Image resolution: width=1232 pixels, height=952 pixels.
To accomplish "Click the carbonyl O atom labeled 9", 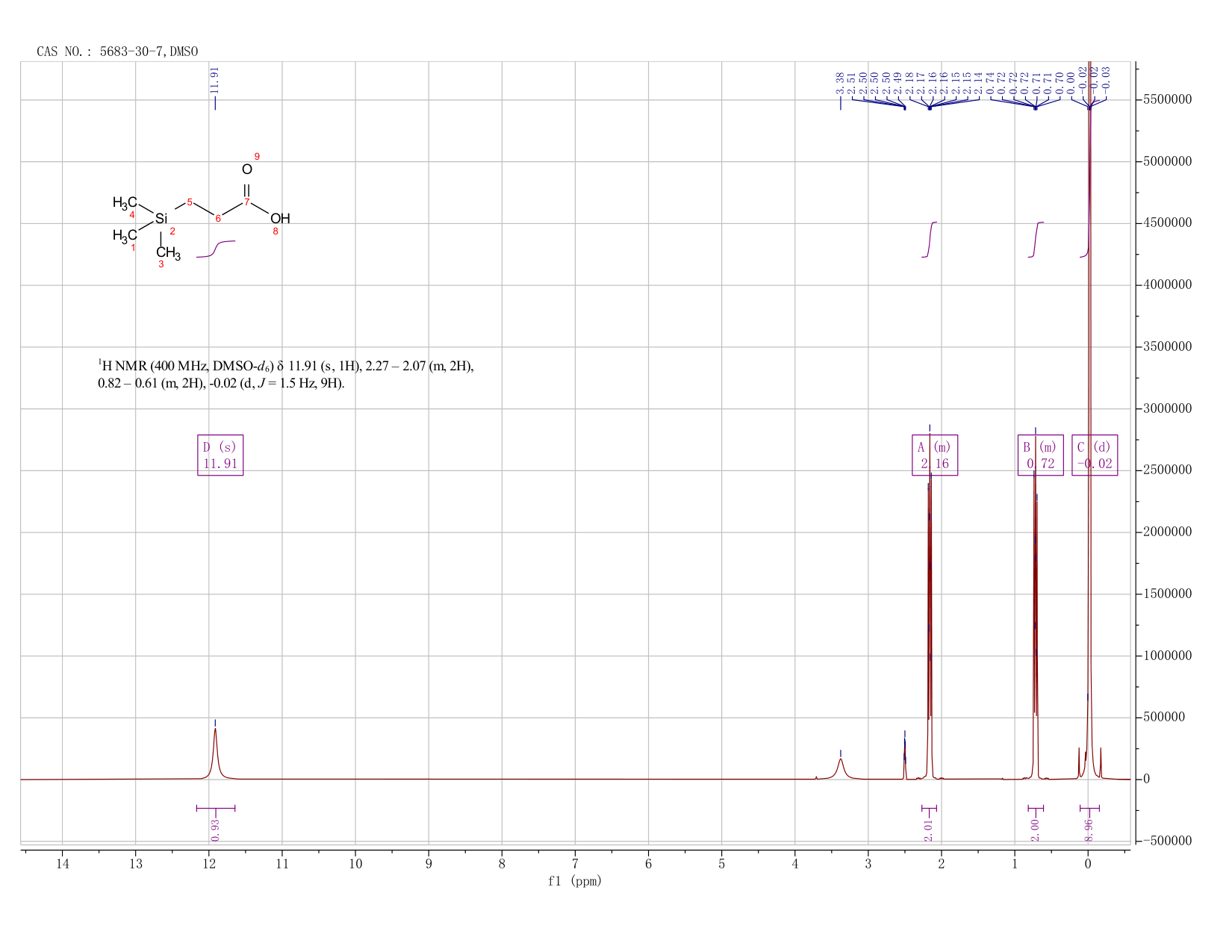I will (247, 169).
